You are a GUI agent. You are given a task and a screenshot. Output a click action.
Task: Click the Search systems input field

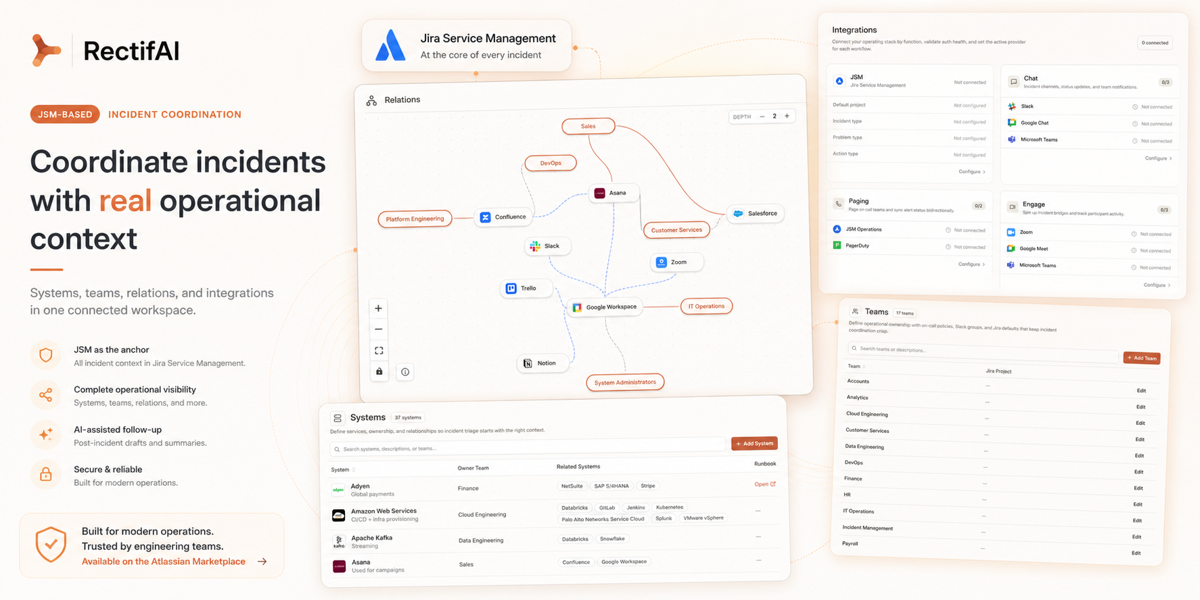pyautogui.click(x=529, y=449)
